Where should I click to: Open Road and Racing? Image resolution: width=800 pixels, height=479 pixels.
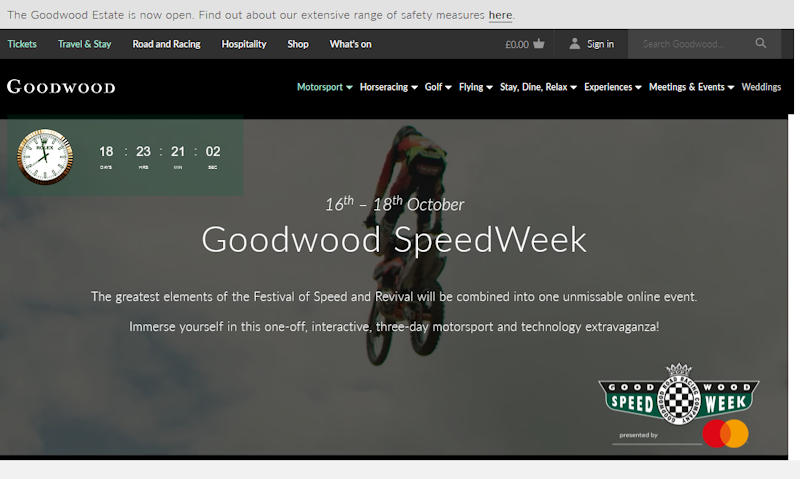(166, 44)
